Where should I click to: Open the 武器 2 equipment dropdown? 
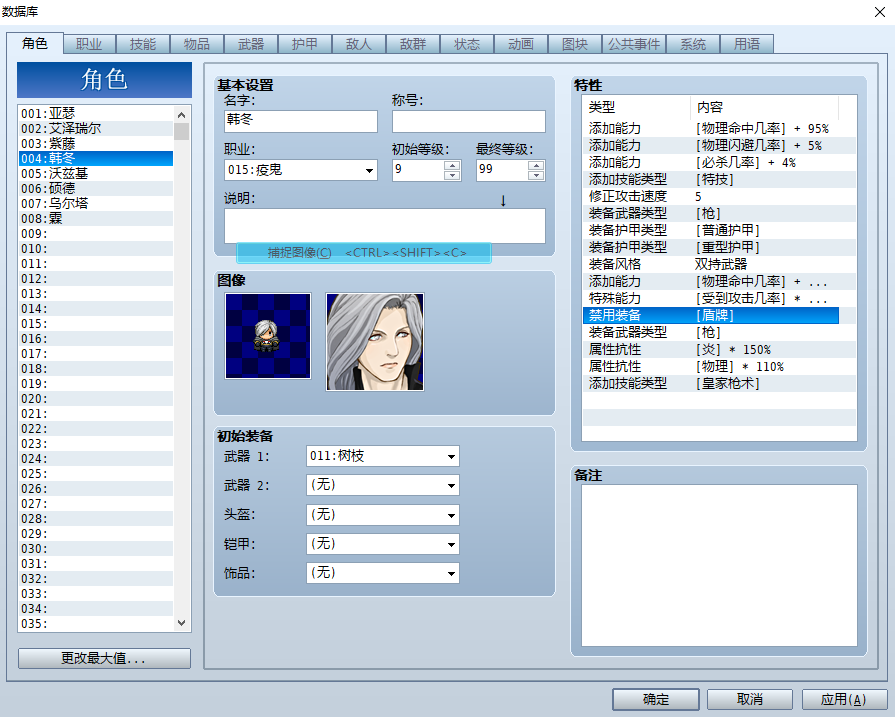click(382, 485)
